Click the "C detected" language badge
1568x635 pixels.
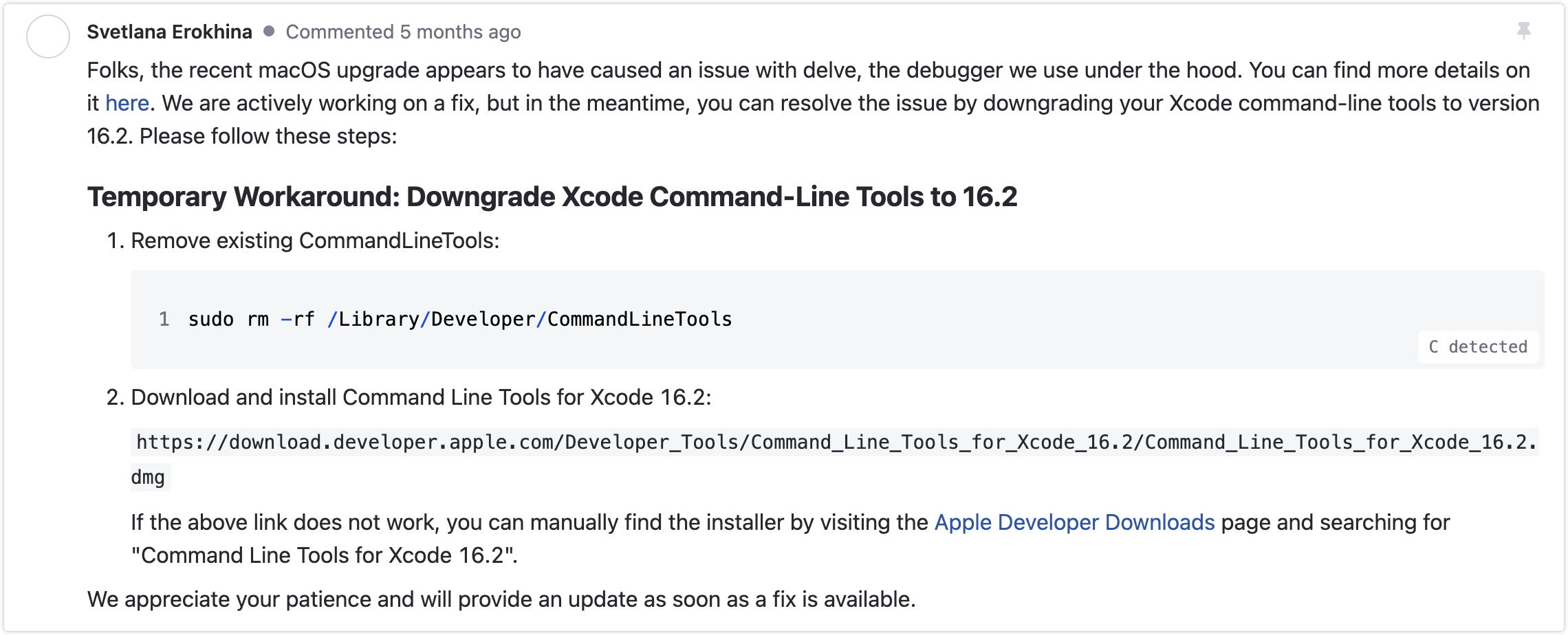[1478, 347]
